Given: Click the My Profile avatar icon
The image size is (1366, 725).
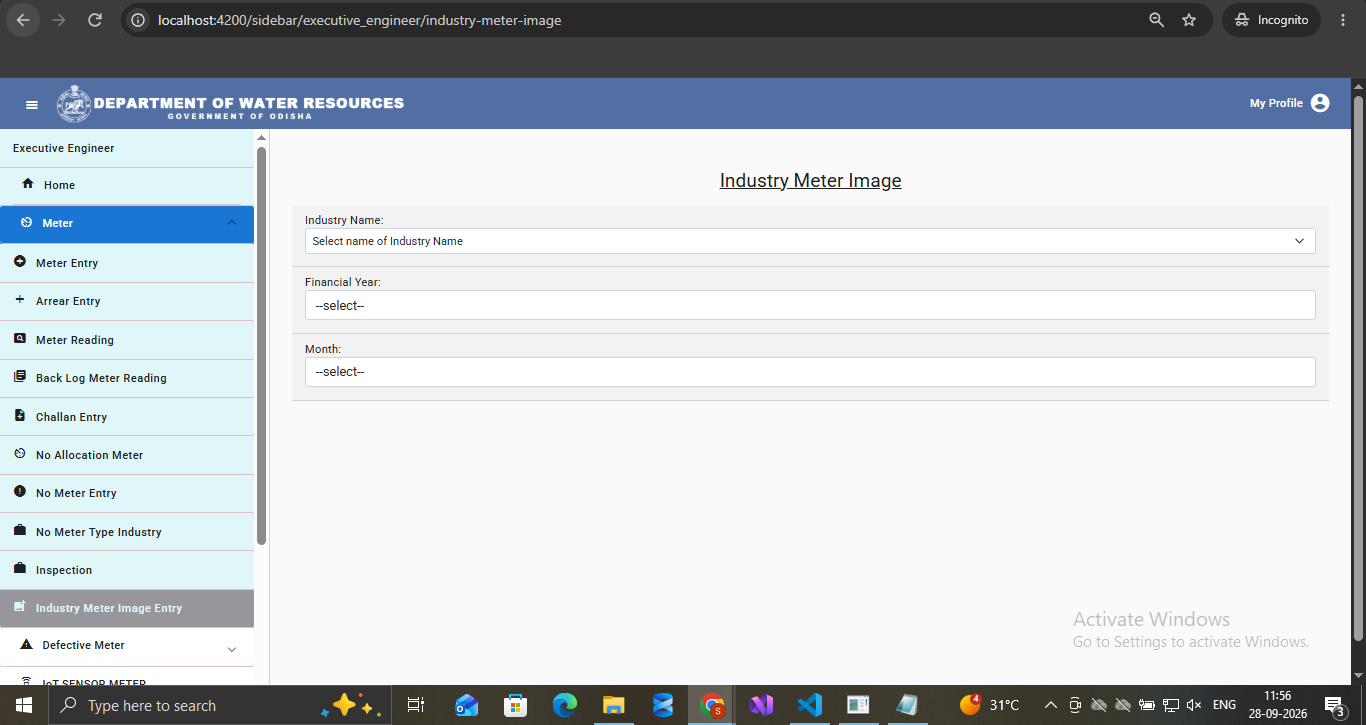Looking at the screenshot, I should click(x=1320, y=103).
